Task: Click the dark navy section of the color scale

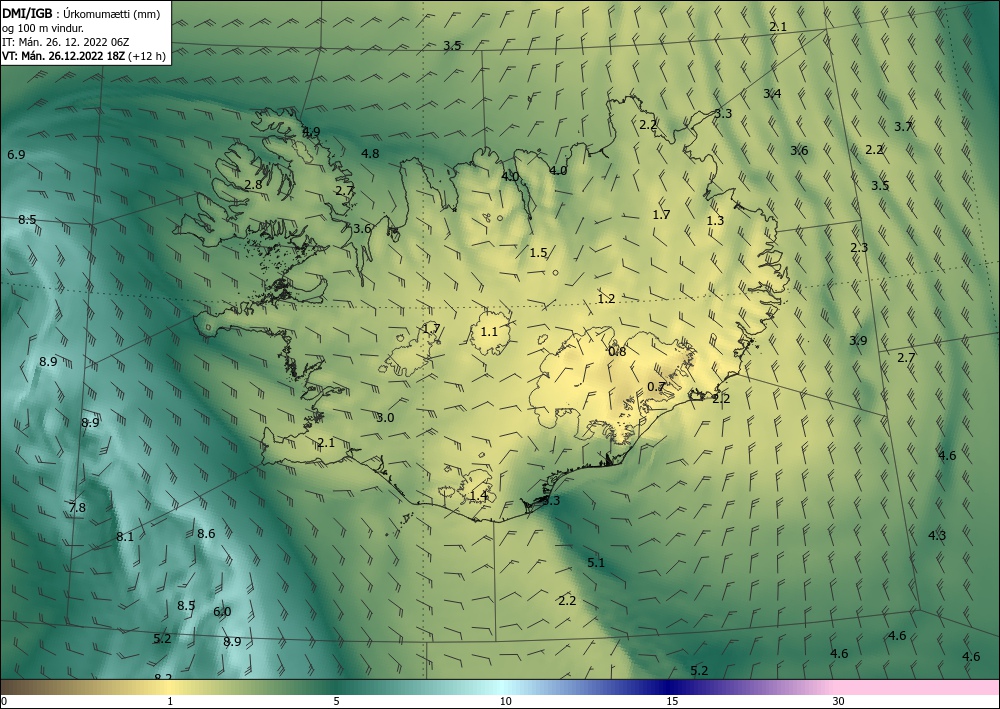Action: [670, 687]
